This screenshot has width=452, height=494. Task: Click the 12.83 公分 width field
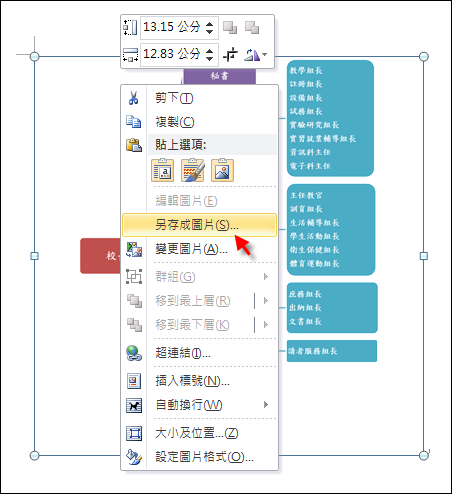pyautogui.click(x=179, y=54)
